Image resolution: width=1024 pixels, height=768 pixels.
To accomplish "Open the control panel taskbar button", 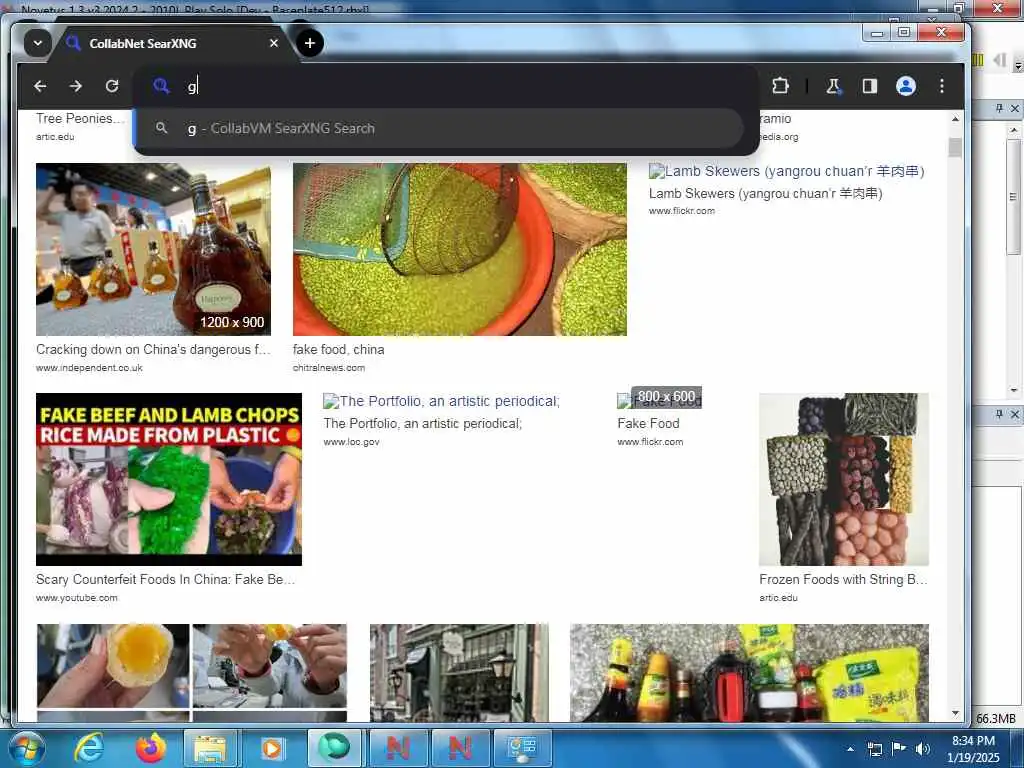I will click(522, 748).
